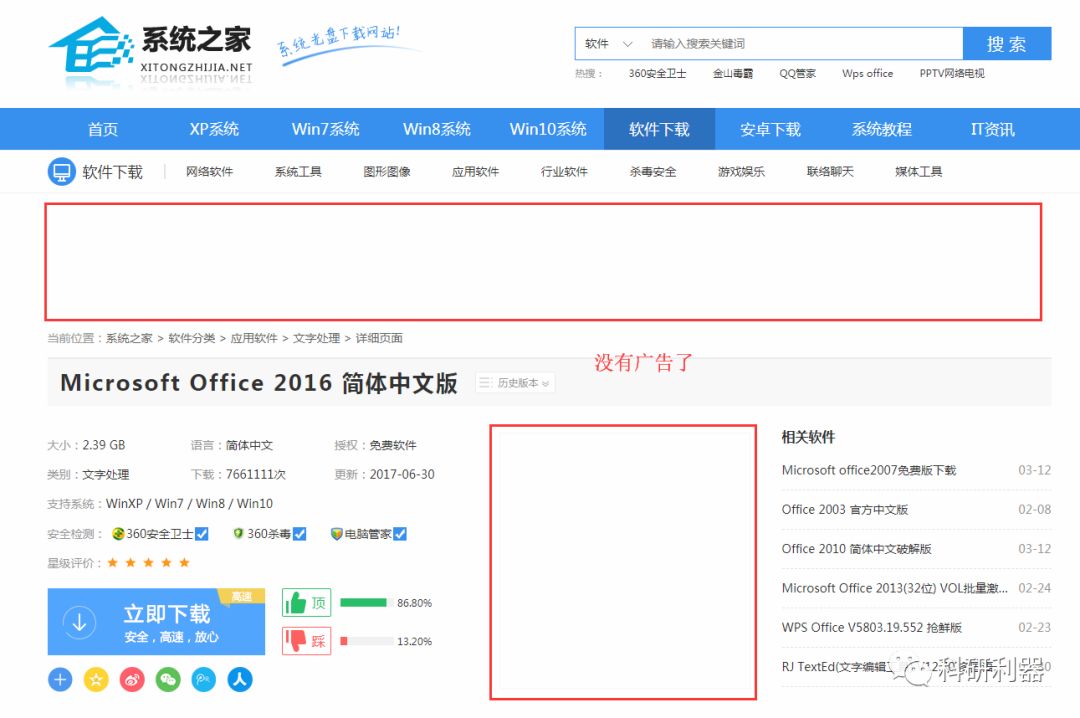The width and height of the screenshot is (1080, 718).
Task: Click the blue monitor icon beside 软件下载
Action: coord(61,172)
